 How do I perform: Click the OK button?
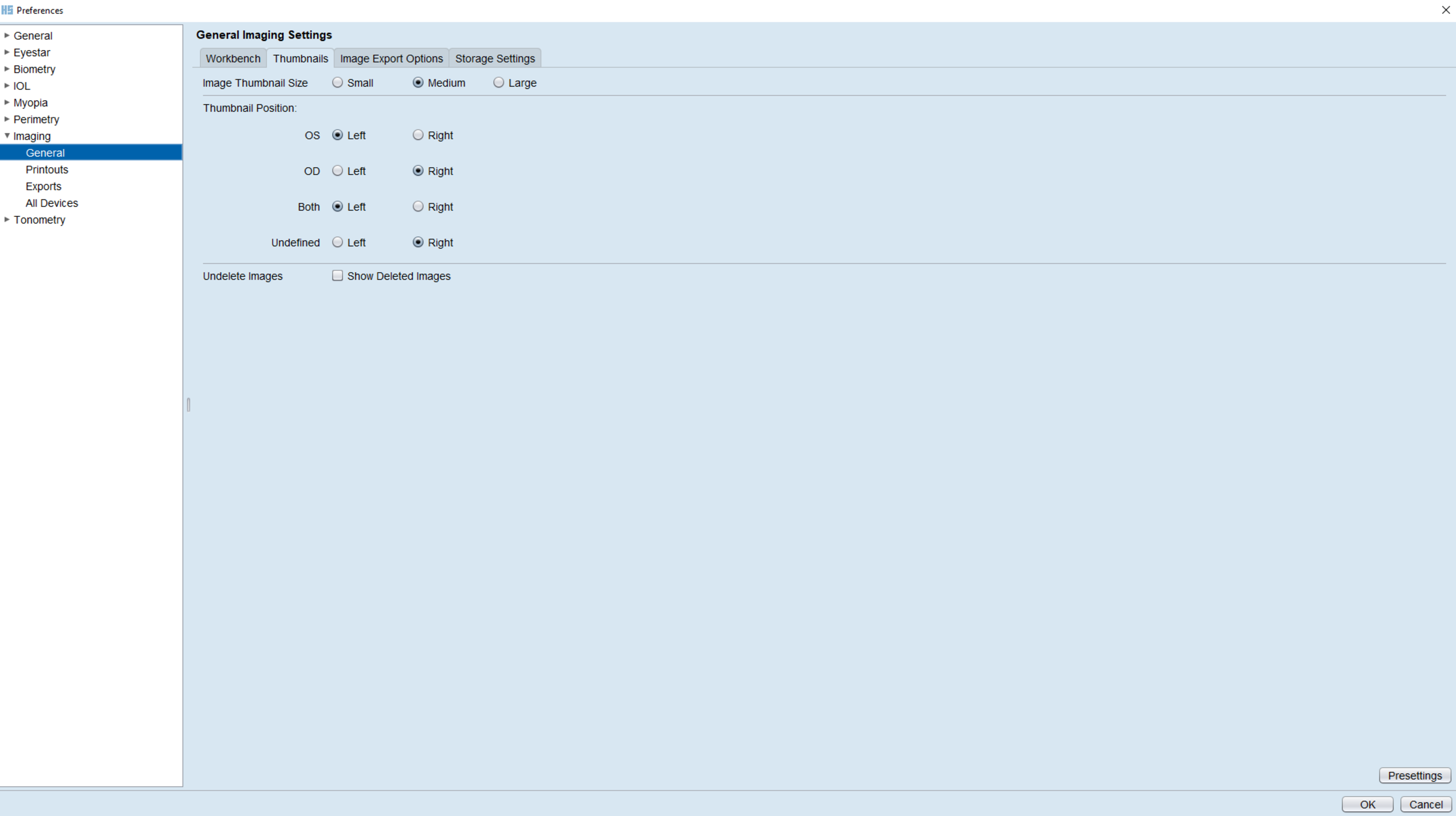pos(1367,804)
